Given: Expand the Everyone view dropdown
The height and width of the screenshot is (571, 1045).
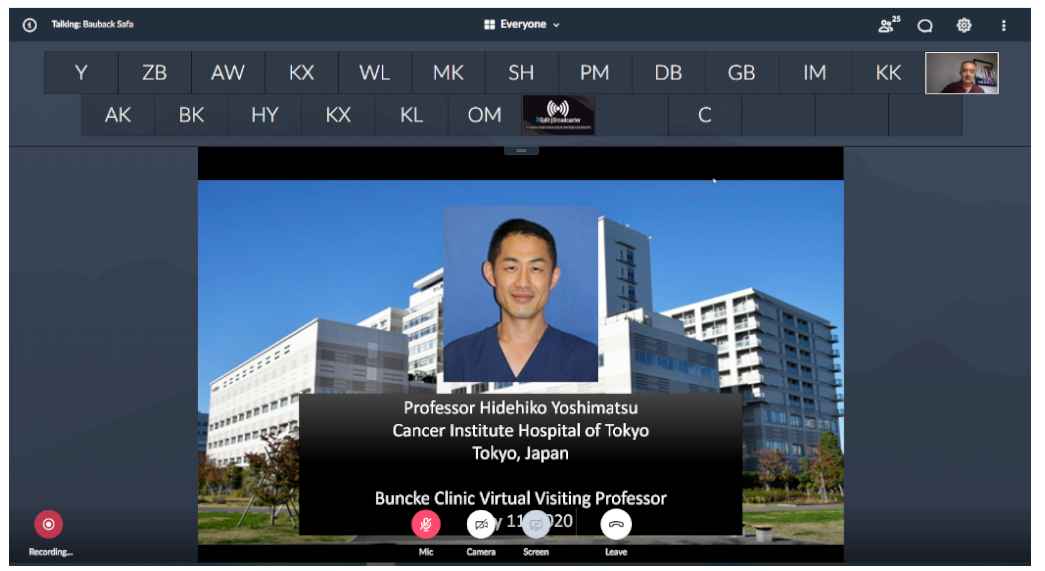Looking at the screenshot, I should coord(522,25).
